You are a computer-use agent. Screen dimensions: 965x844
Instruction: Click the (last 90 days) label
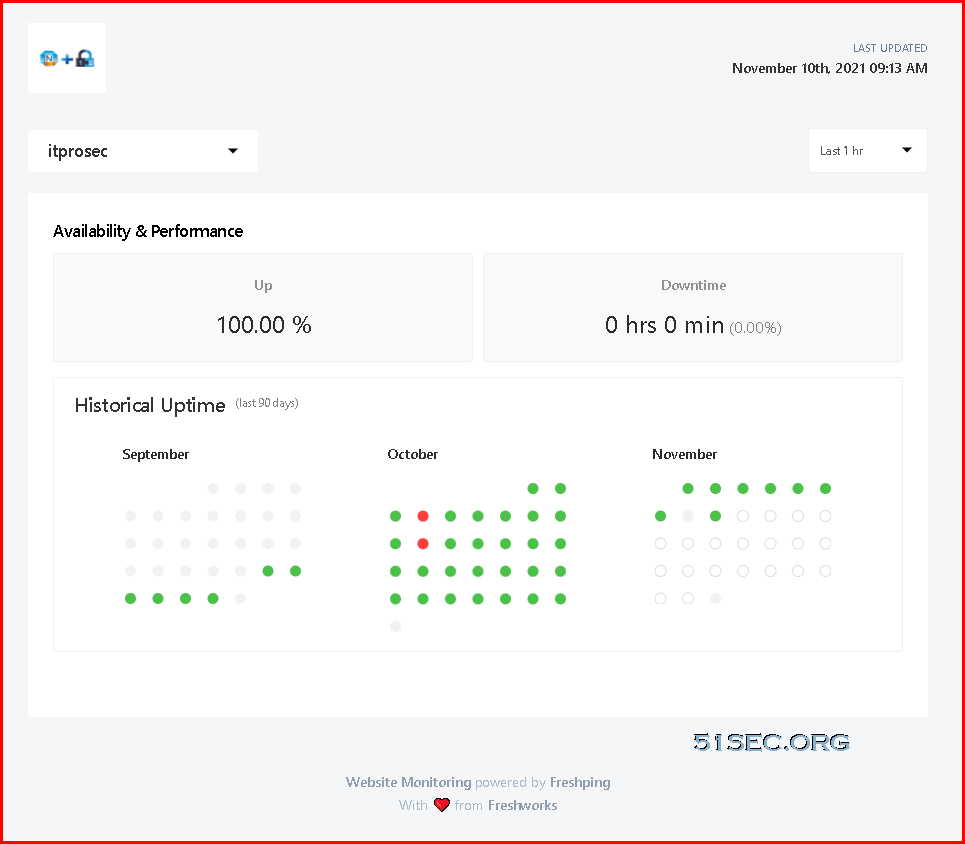[x=267, y=403]
